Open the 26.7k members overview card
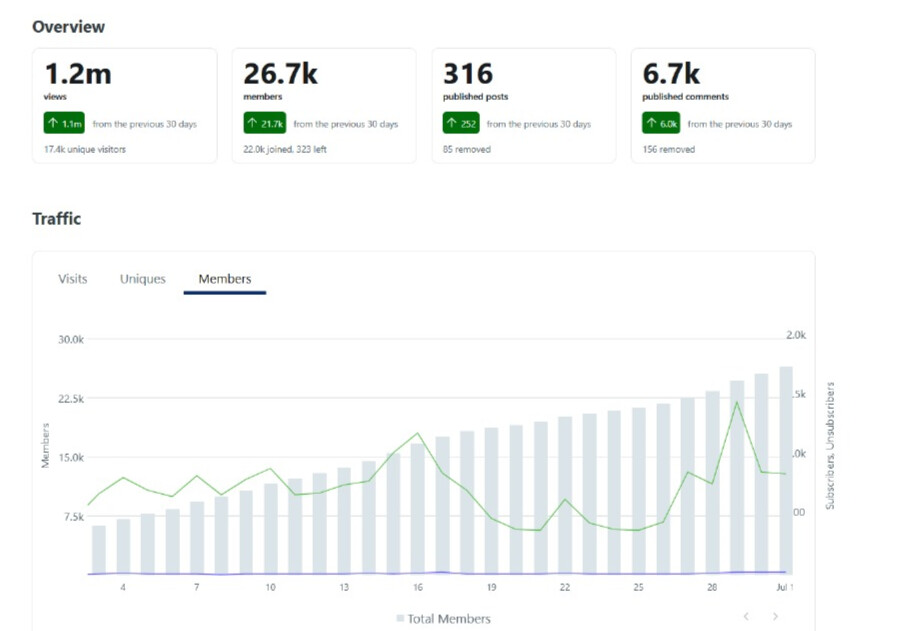This screenshot has width=921, height=631. tap(324, 106)
